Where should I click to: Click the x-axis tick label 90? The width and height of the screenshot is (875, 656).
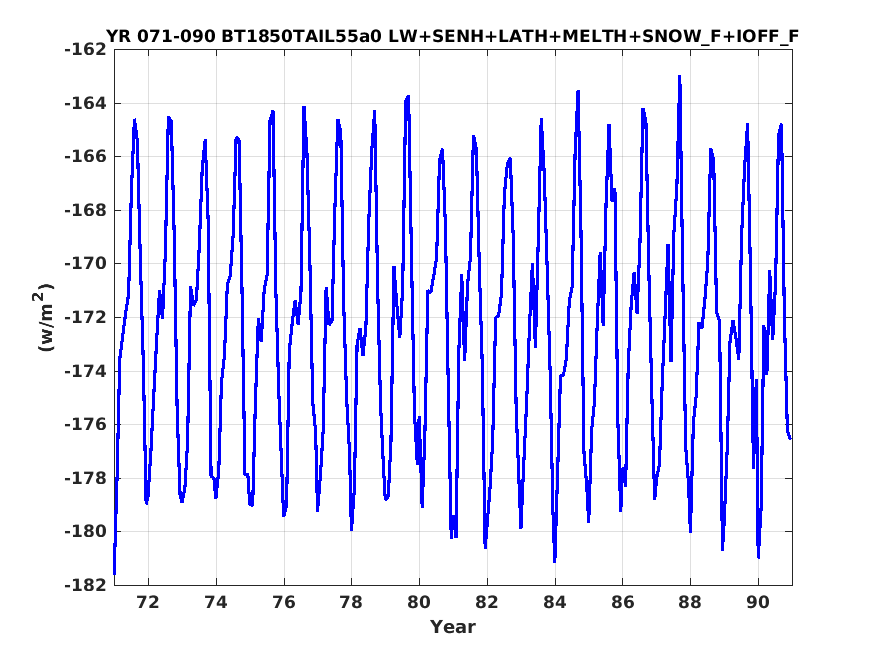coord(758,602)
